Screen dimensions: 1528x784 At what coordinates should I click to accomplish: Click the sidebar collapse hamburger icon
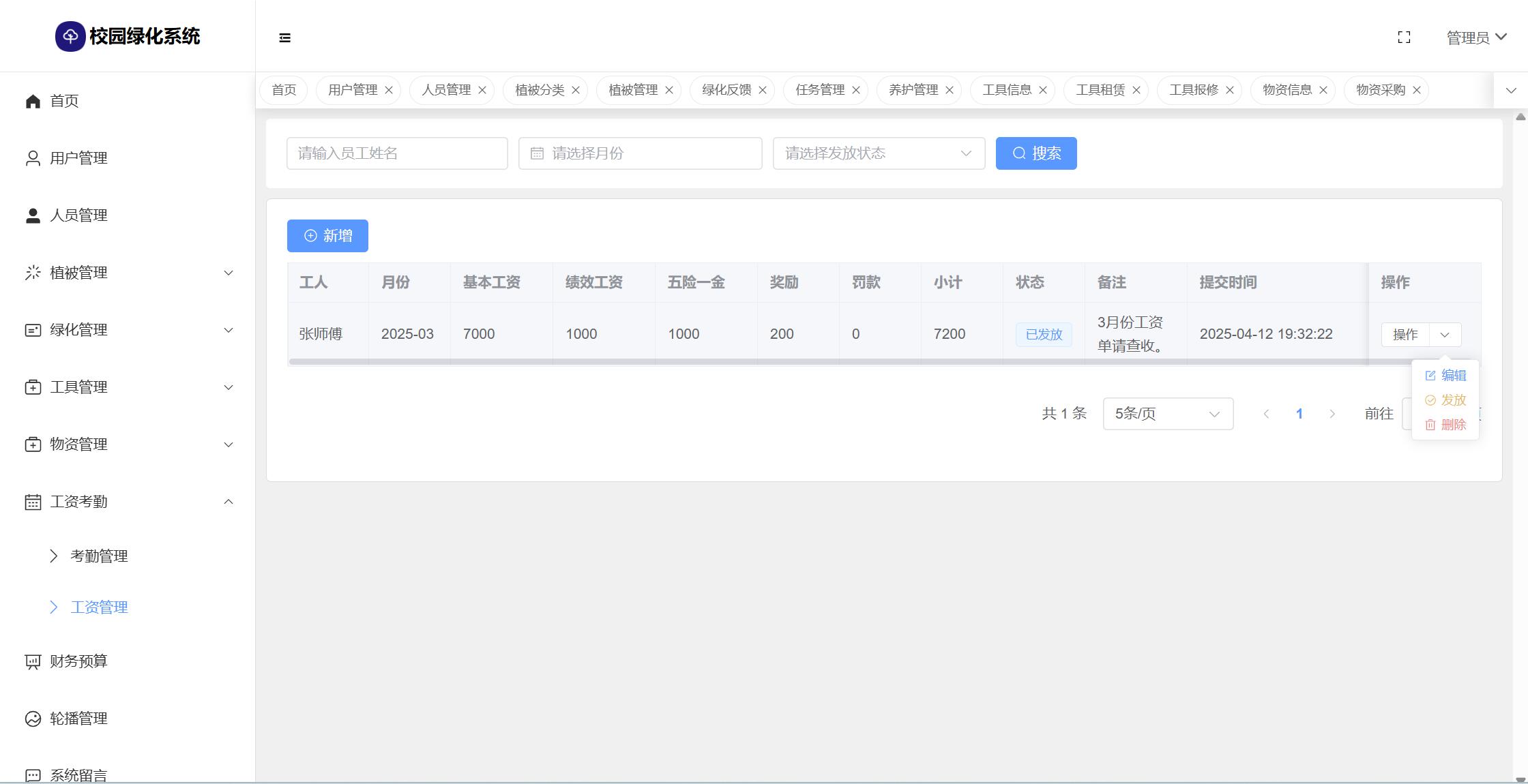point(285,37)
